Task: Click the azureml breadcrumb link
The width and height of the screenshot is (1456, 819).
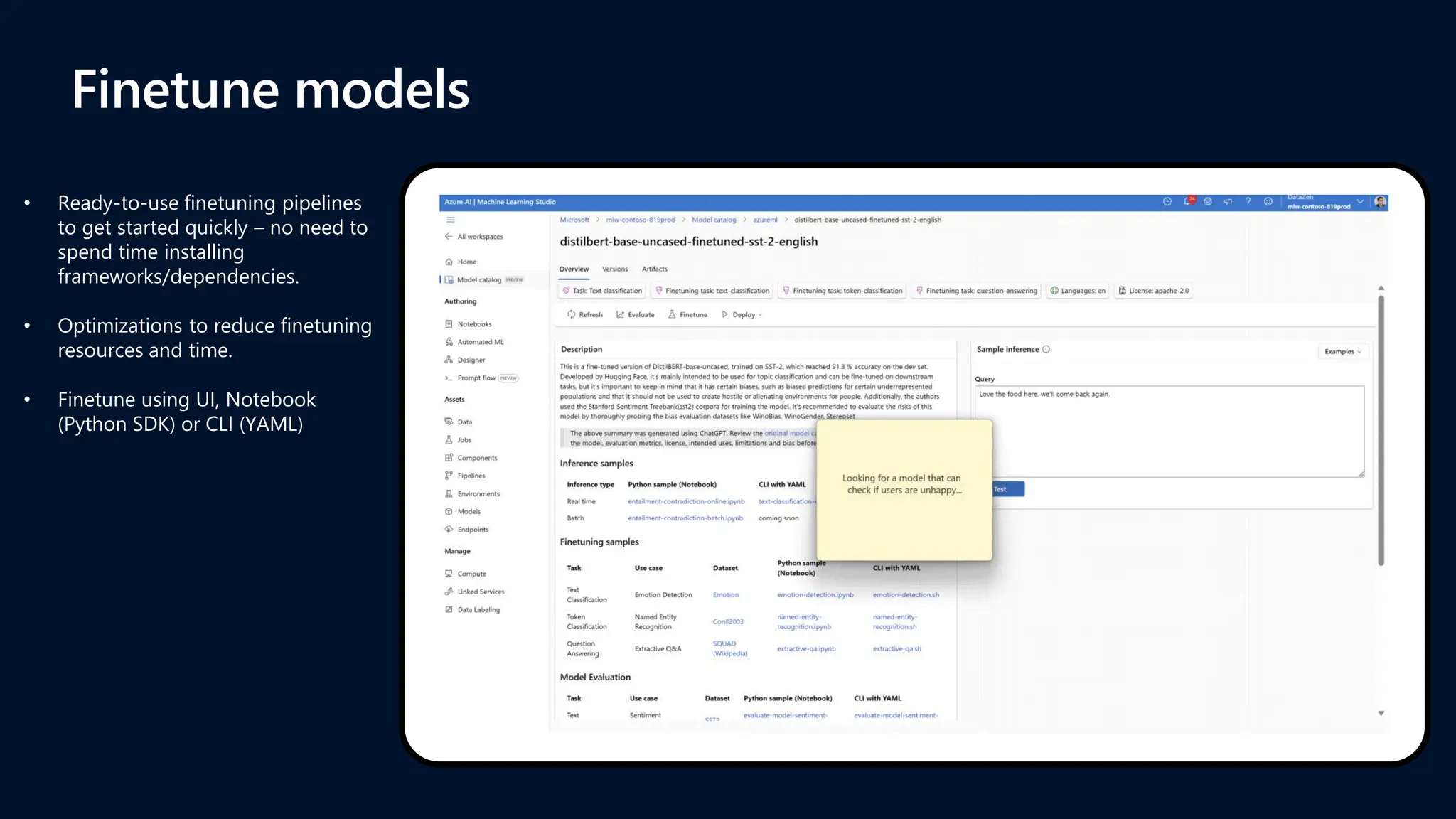Action: (765, 220)
